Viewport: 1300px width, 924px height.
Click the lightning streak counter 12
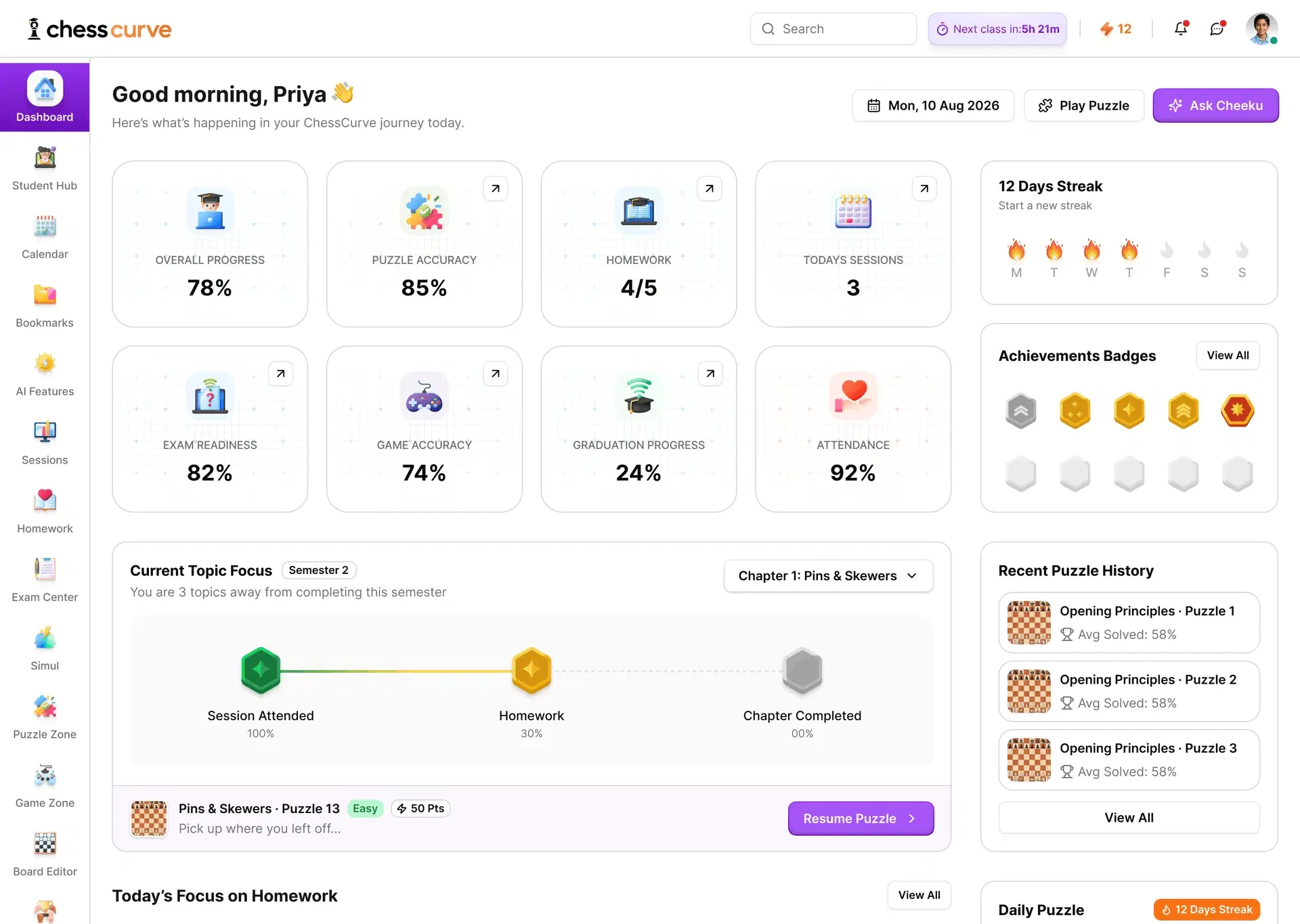point(1116,29)
